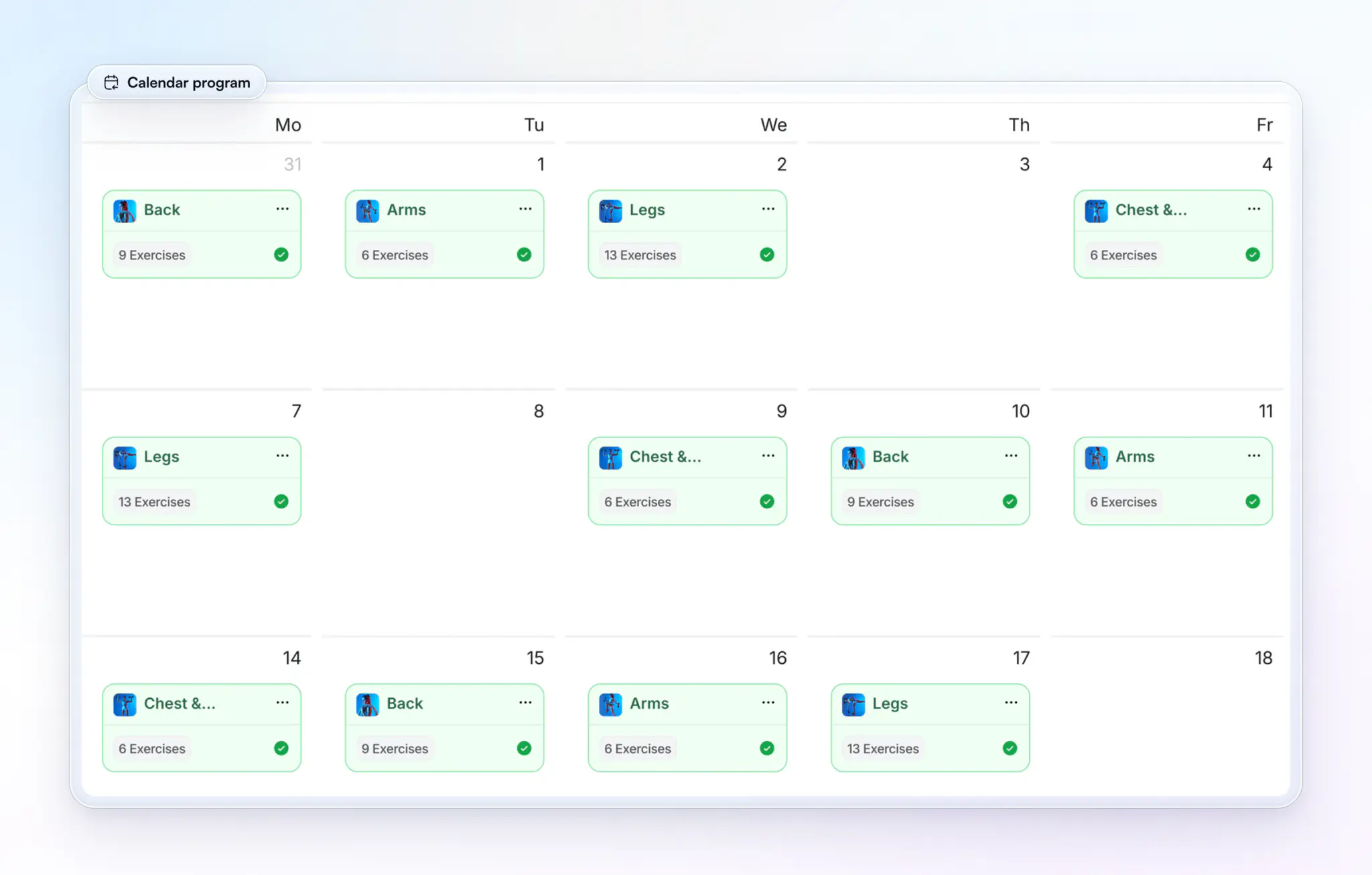Screen dimensions: 1372x875
Task: Open options menu for Back on day 15
Action: click(x=525, y=703)
